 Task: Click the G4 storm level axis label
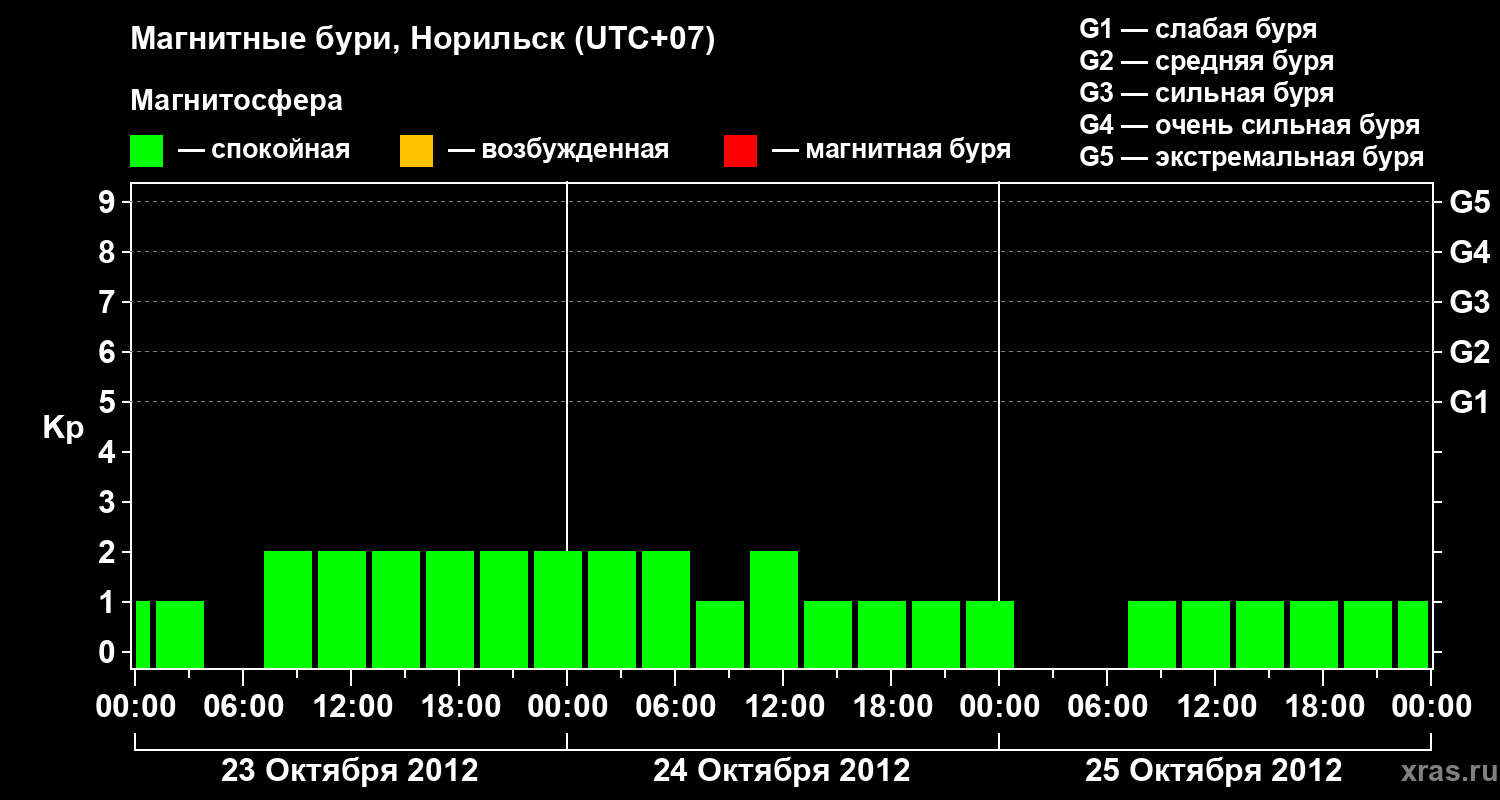[1470, 252]
